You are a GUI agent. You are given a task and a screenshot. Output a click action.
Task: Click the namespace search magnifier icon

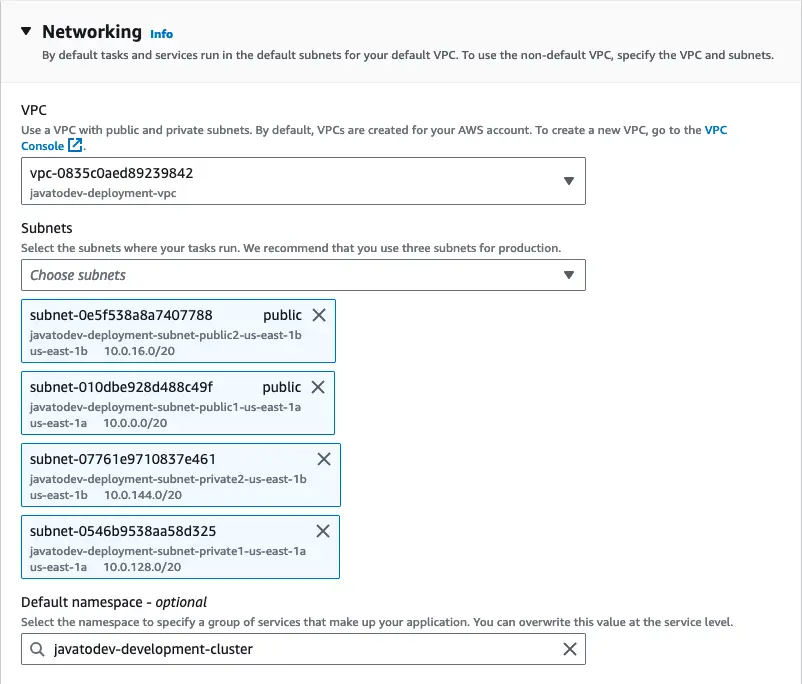[37, 649]
